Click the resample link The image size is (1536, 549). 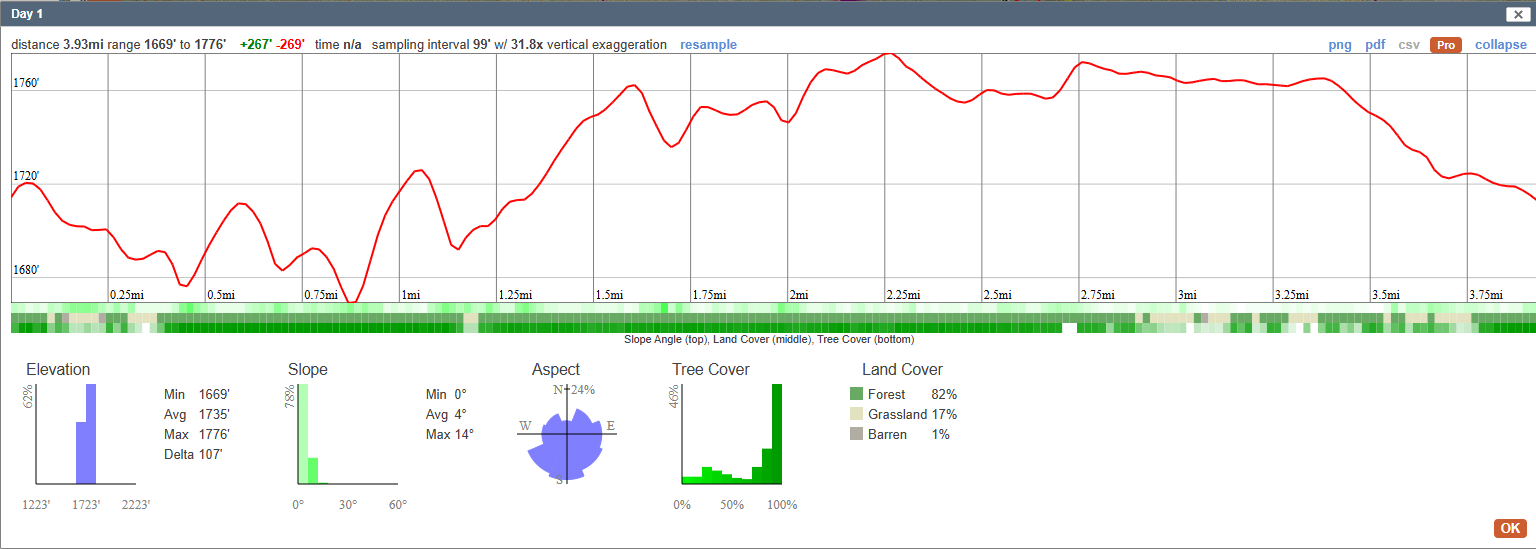708,45
